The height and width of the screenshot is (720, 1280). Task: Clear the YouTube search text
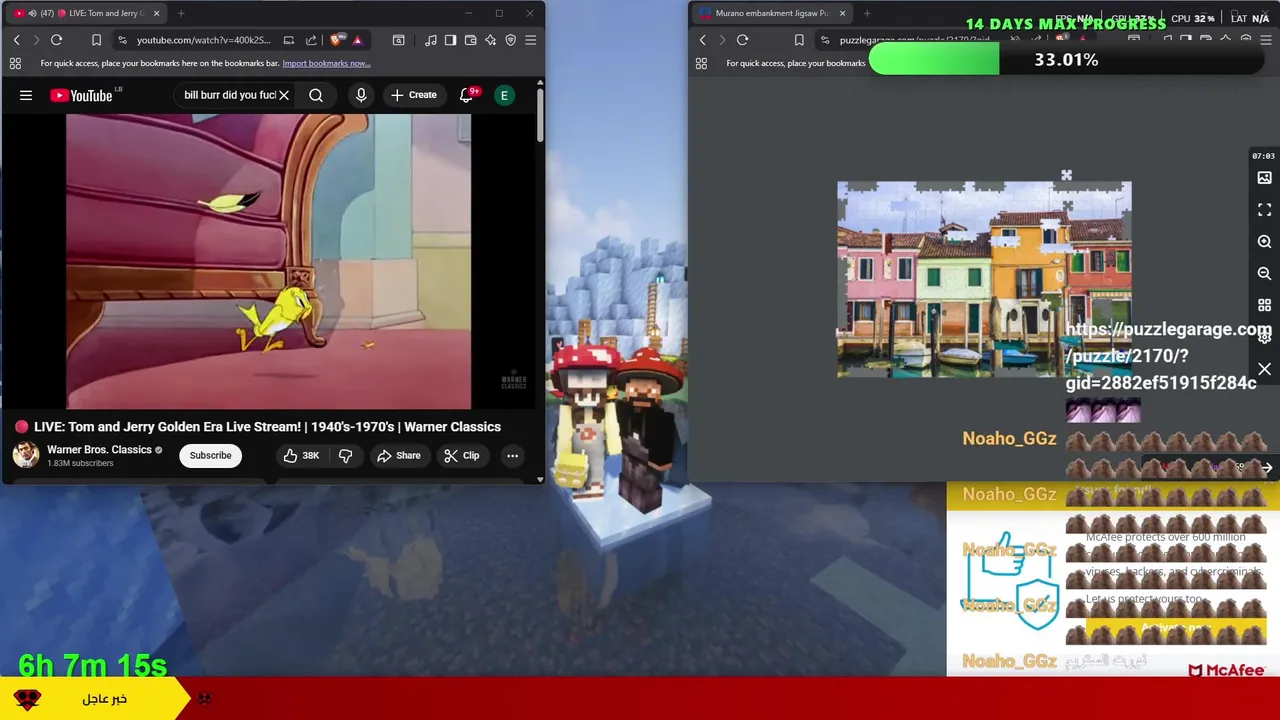pos(284,95)
